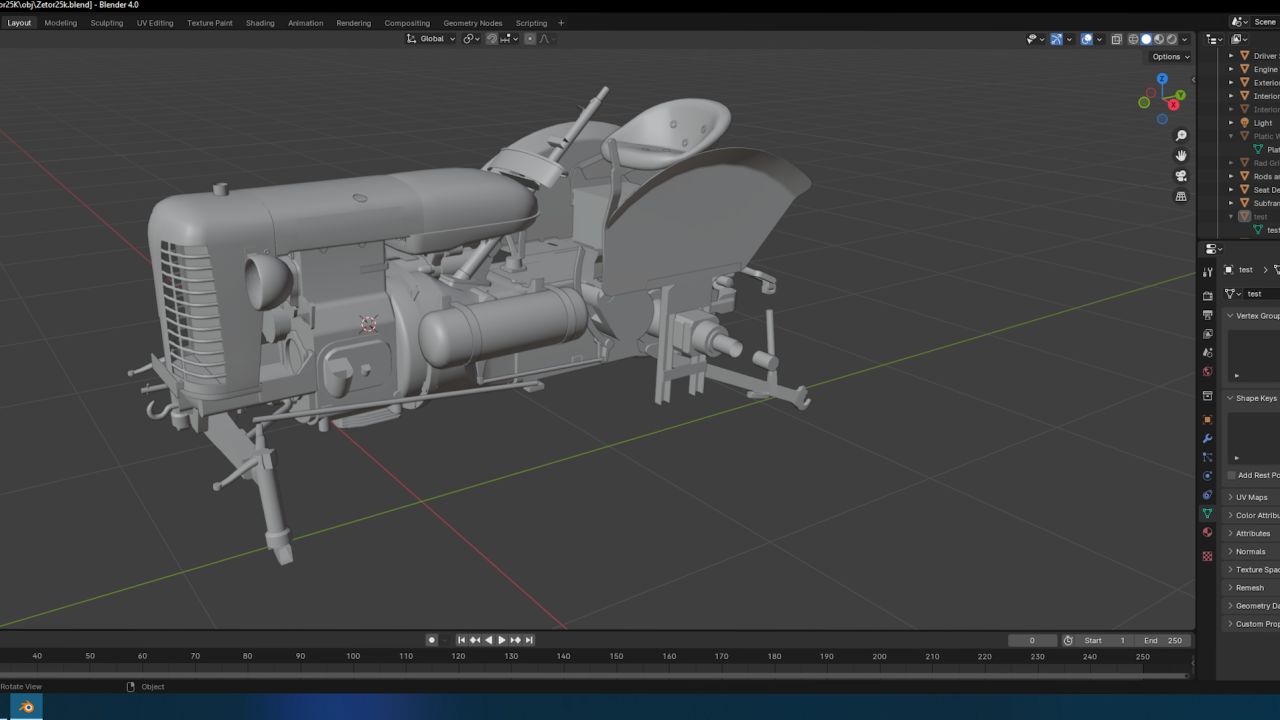Enable the Add Rest Position checkbox

point(1232,475)
